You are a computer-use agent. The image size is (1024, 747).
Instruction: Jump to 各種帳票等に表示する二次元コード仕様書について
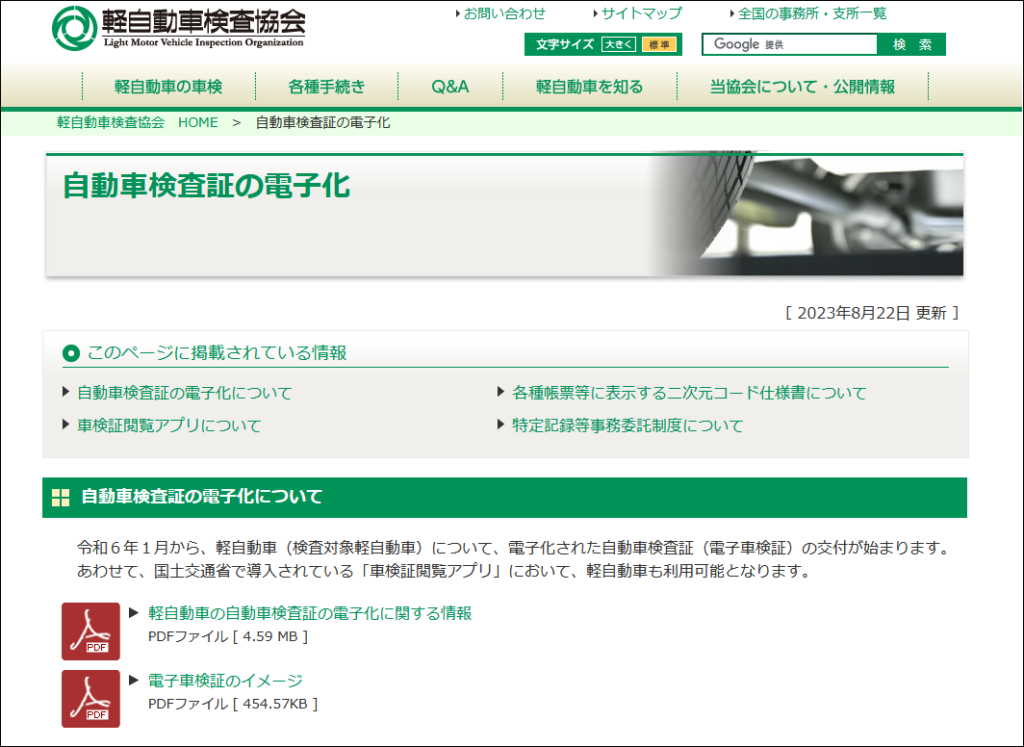pos(689,393)
